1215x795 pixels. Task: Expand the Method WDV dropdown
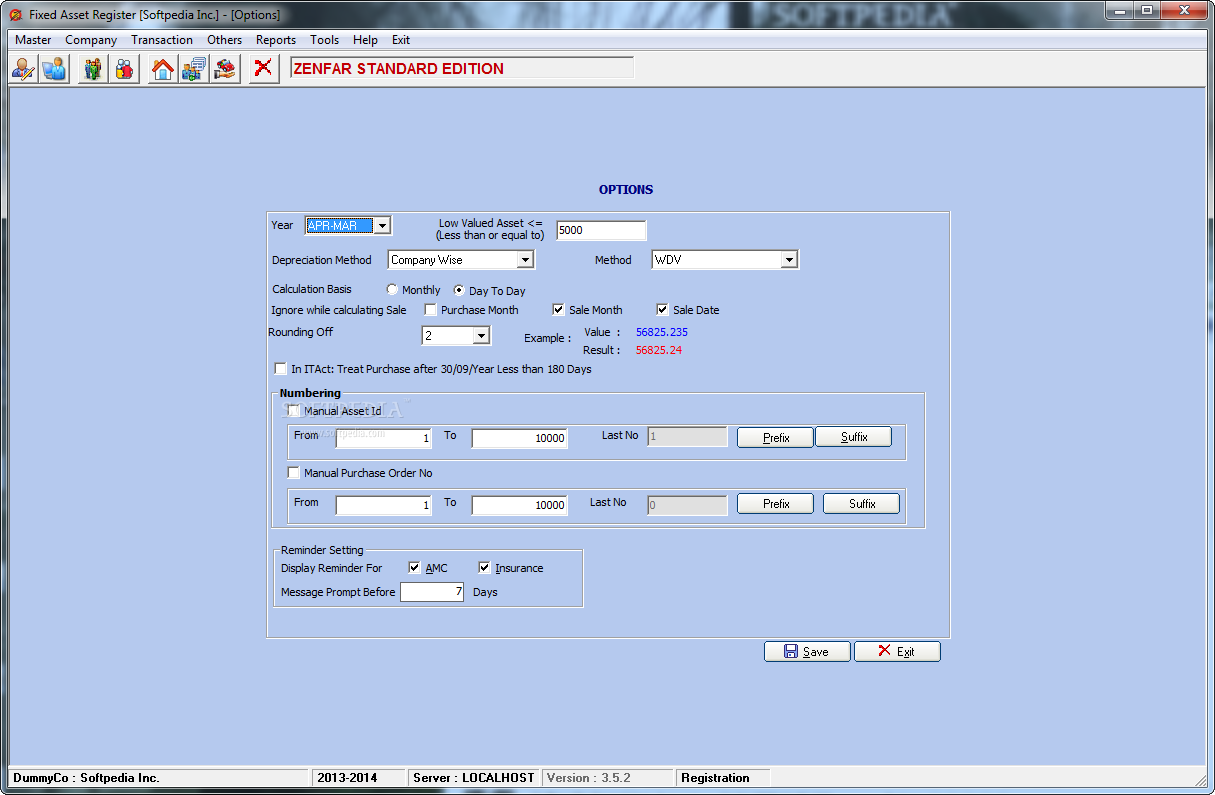[x=789, y=260]
